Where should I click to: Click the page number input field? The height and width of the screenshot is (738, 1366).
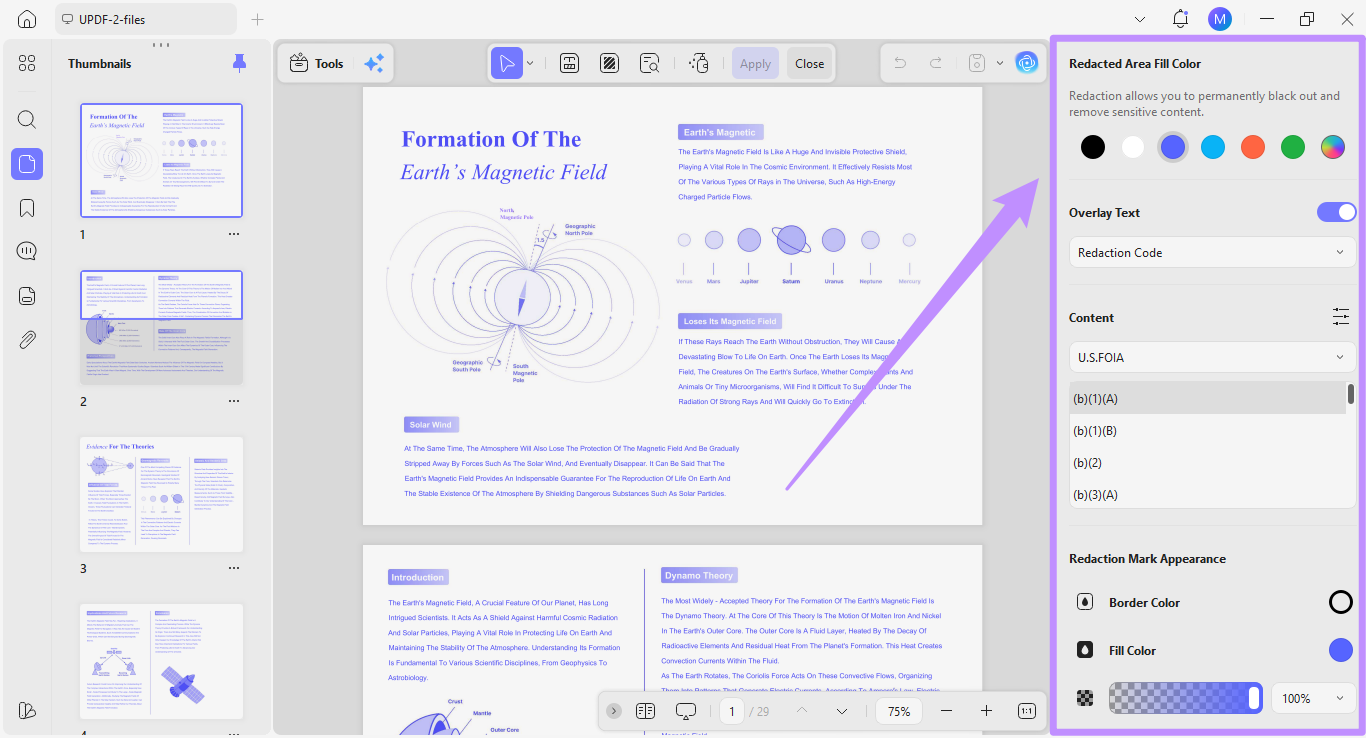(x=733, y=711)
